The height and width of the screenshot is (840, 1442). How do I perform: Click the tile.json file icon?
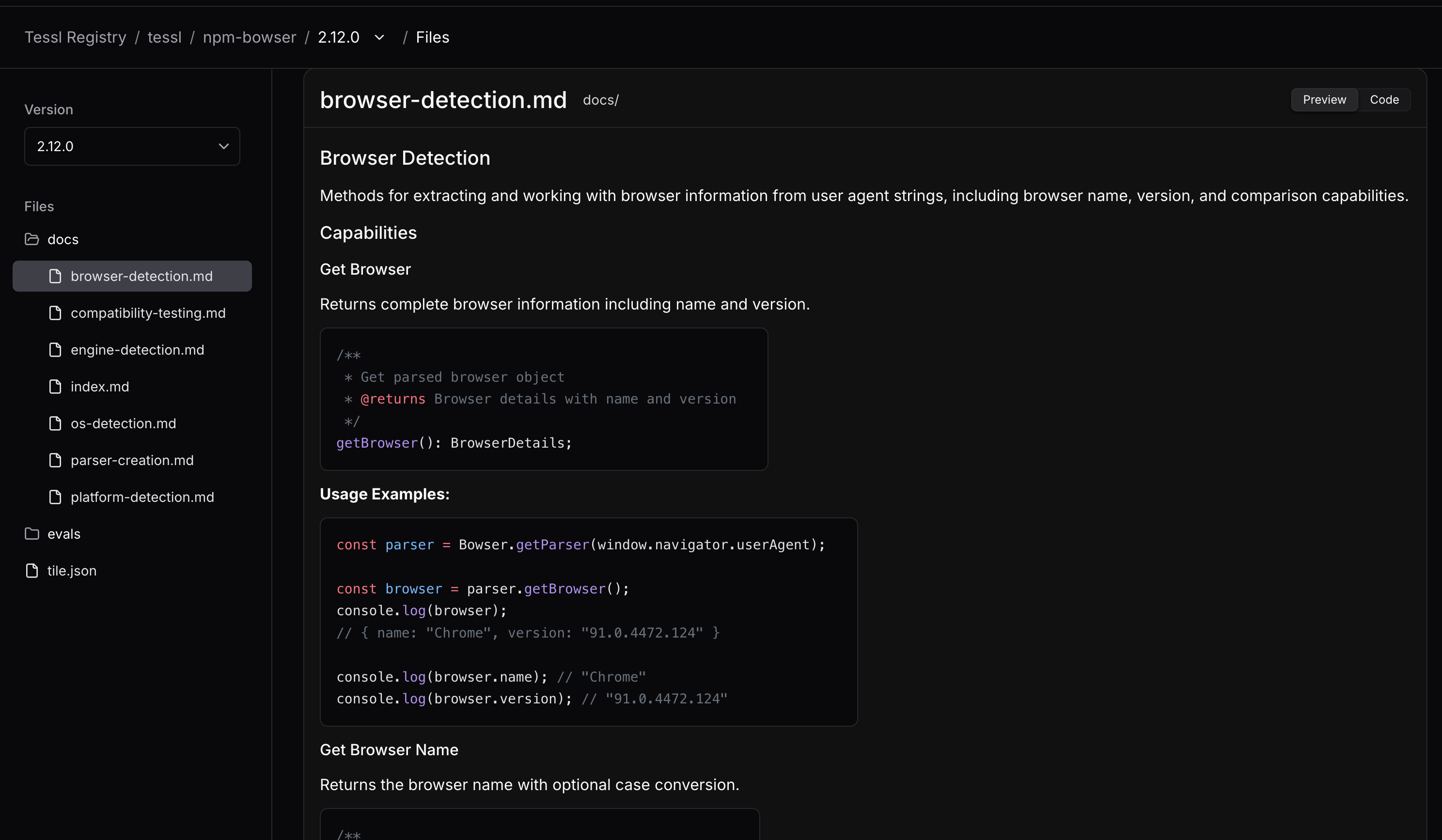coord(32,571)
